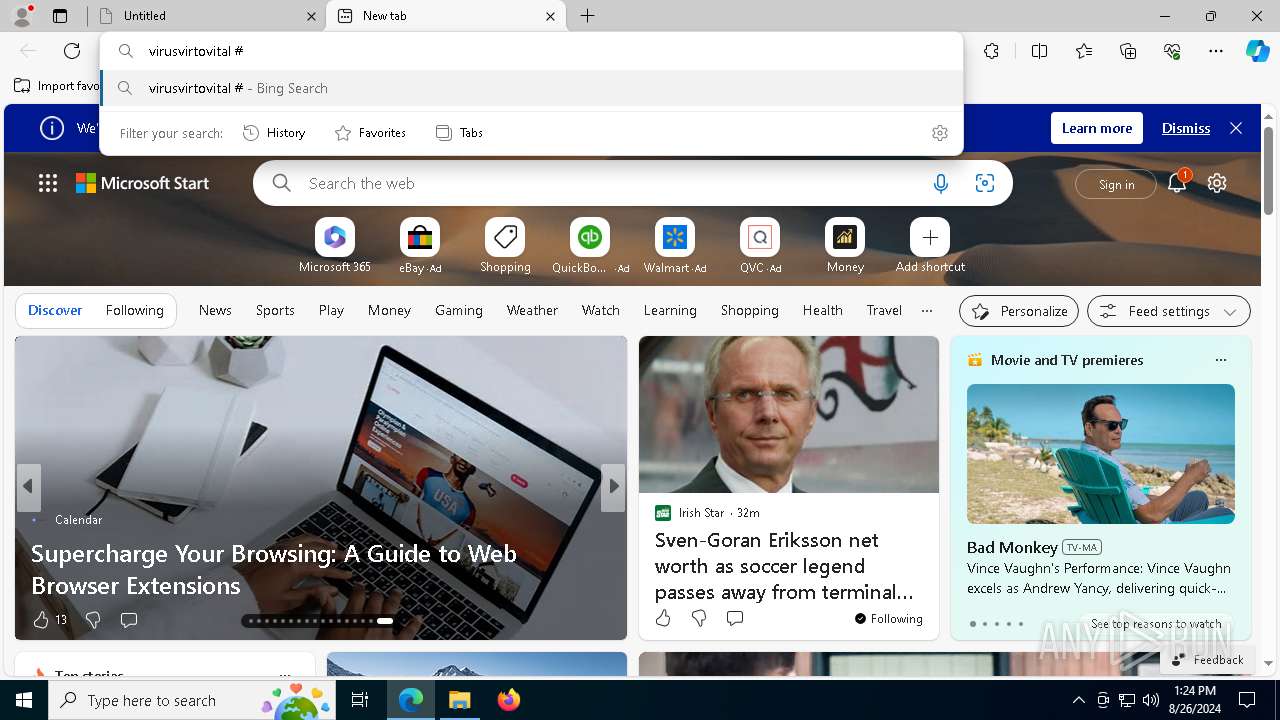
Task: Refresh the page with reload icon
Action: [72, 51]
